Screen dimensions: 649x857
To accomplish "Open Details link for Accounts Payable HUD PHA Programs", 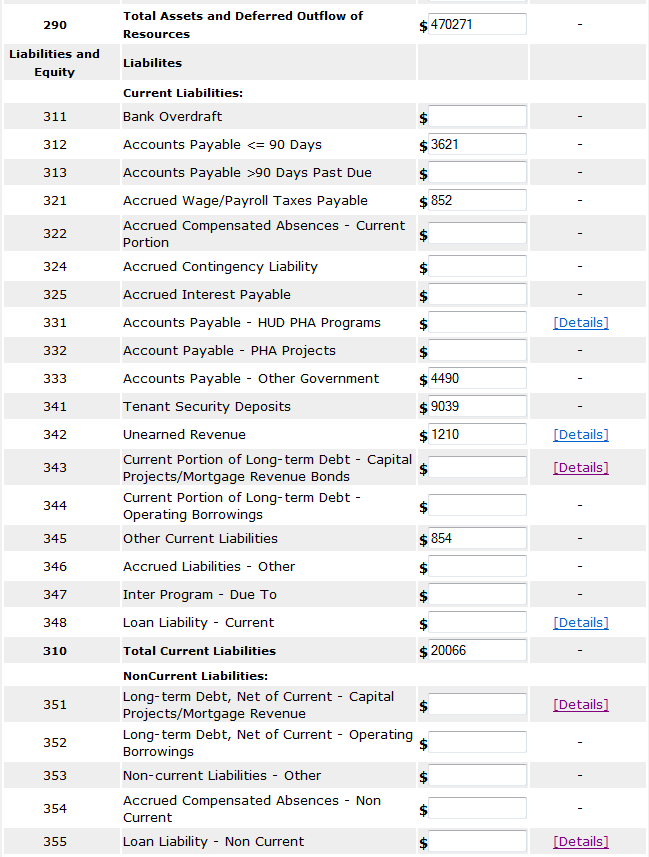I will pyautogui.click(x=580, y=323).
